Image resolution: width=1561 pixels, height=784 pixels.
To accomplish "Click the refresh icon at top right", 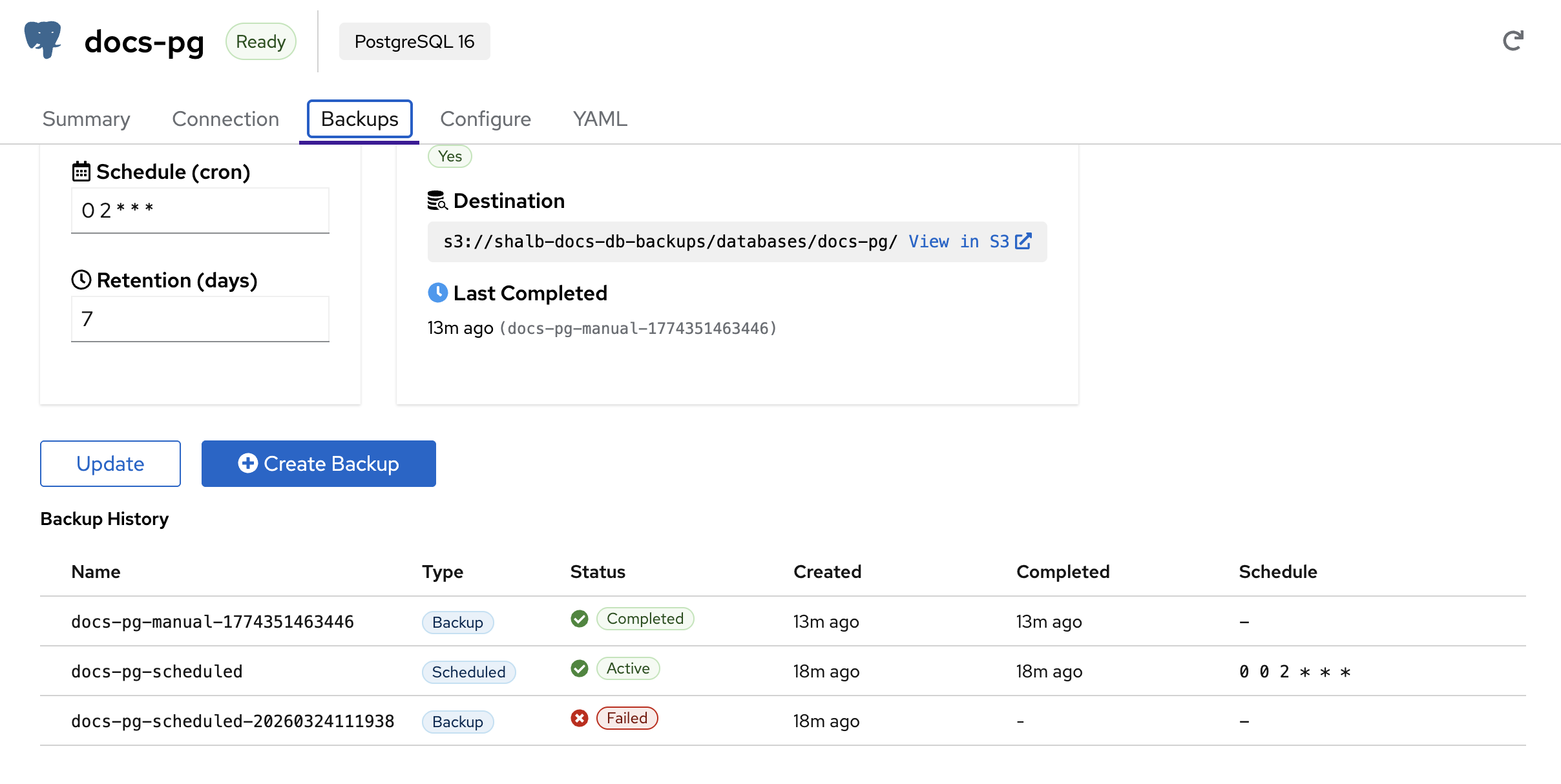I will tap(1513, 41).
